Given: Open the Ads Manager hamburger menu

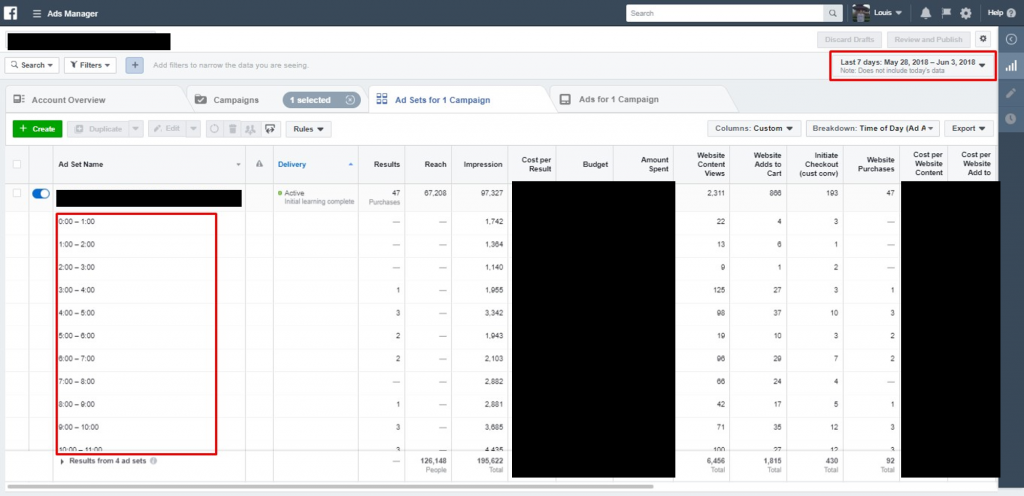Looking at the screenshot, I should tap(37, 13).
